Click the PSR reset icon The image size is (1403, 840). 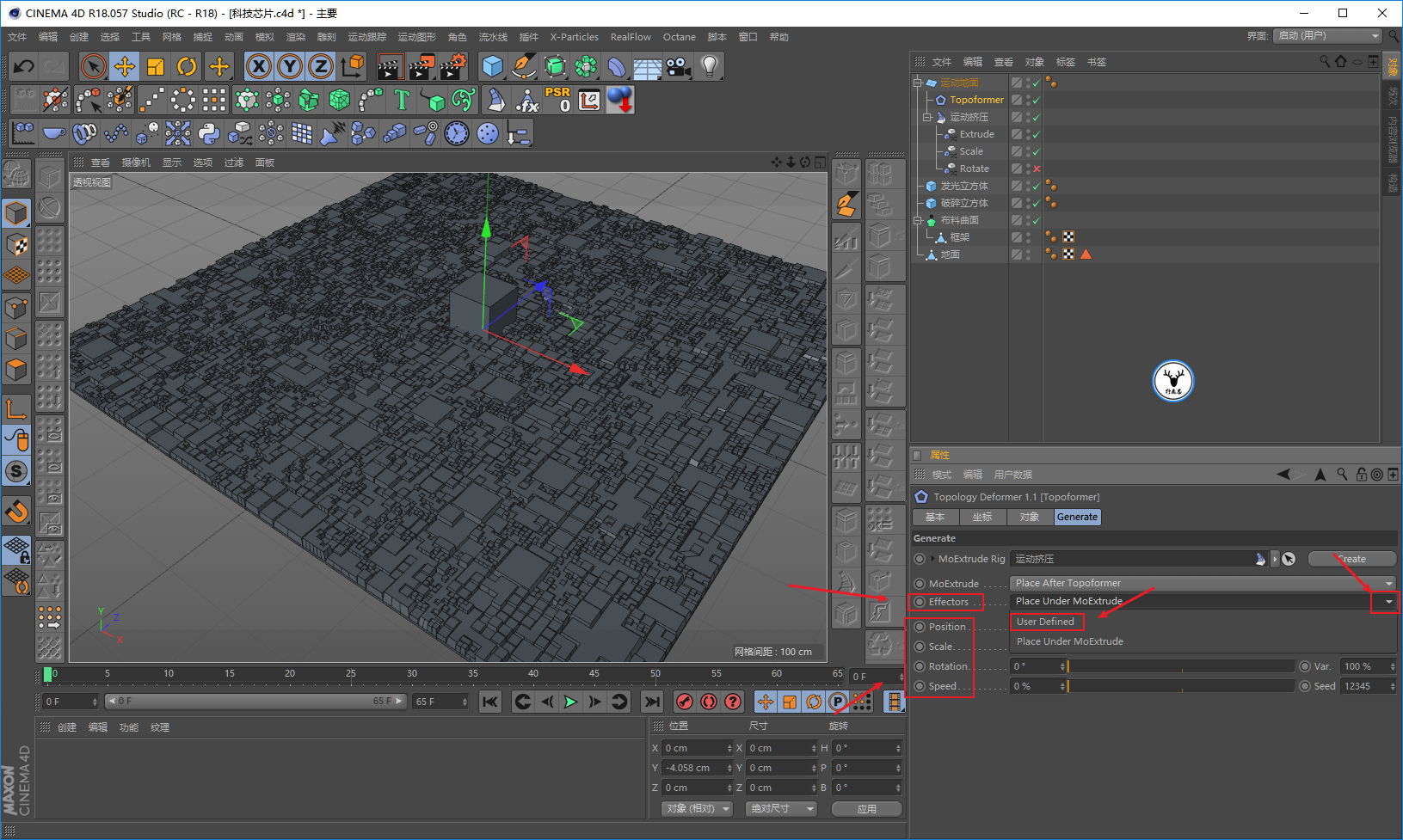pos(557,100)
